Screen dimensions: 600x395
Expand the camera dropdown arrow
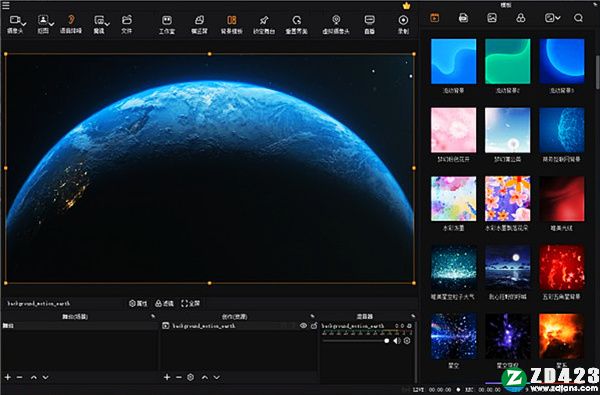(x=23, y=23)
